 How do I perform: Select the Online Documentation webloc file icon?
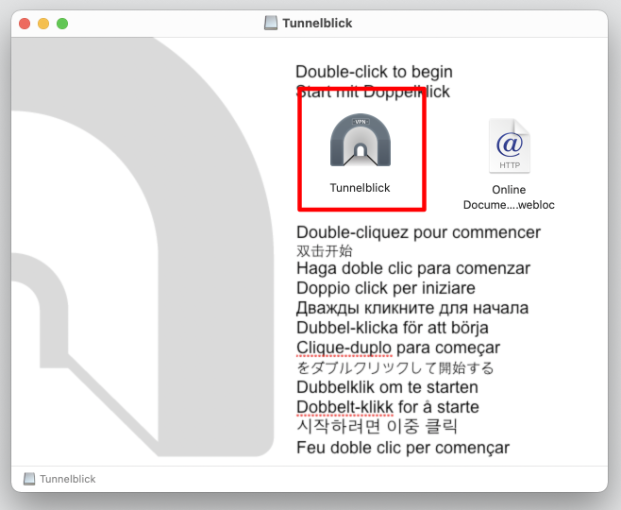(509, 146)
